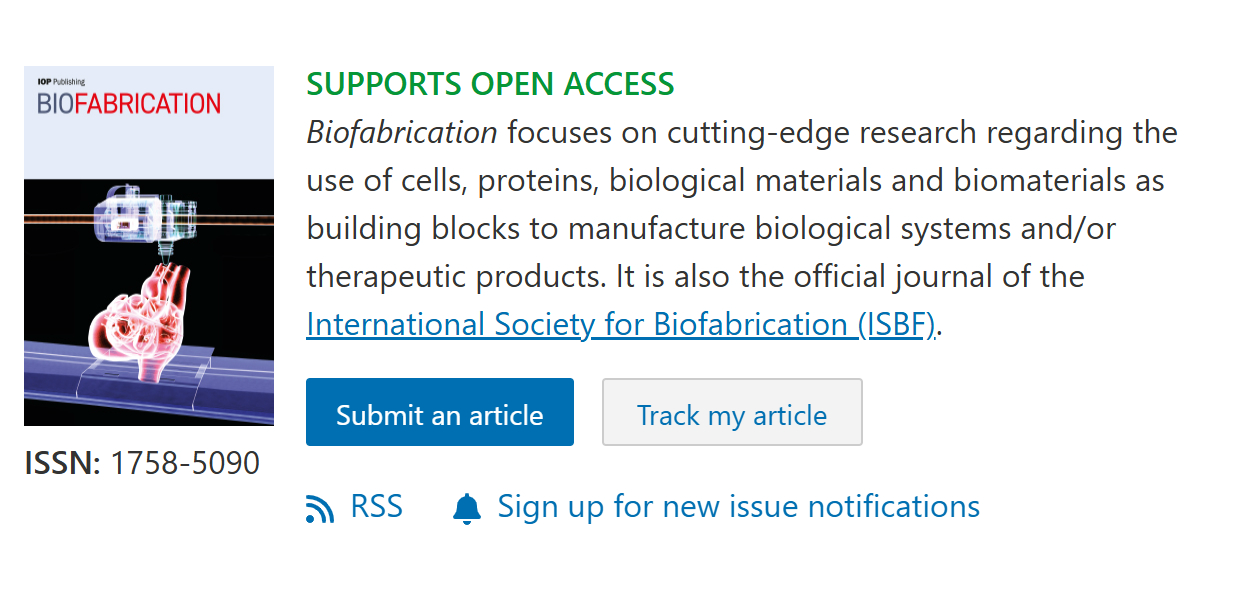Click the bold ISSN label

pos(62,463)
